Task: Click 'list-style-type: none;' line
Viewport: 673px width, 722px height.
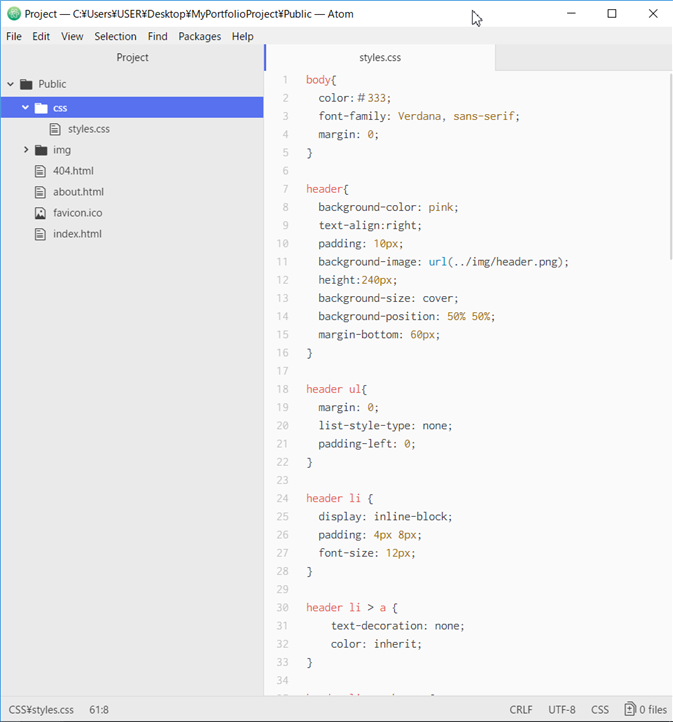Action: [385, 425]
